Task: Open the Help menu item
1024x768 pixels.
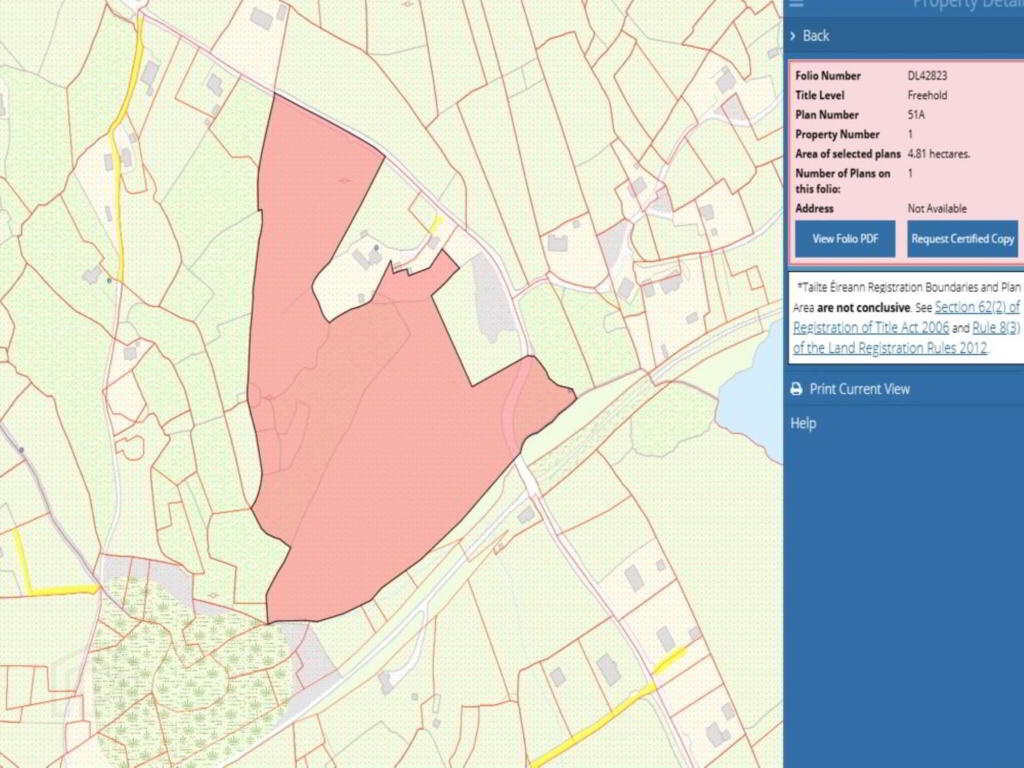Action: 803,423
